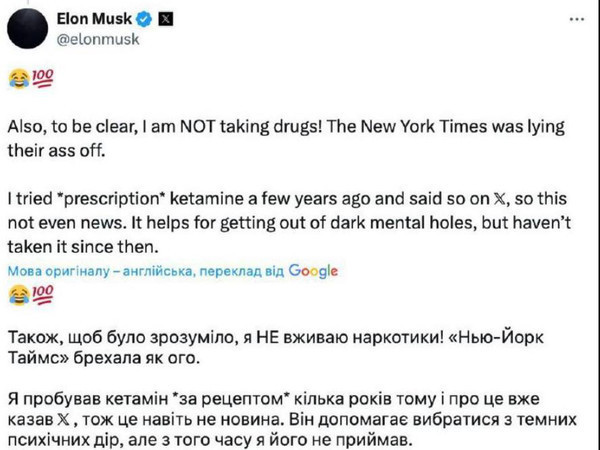The image size is (600, 450).
Task: Select the Ukrainian paragraph starting 'Я пробував кетамін'
Action: 292,420
